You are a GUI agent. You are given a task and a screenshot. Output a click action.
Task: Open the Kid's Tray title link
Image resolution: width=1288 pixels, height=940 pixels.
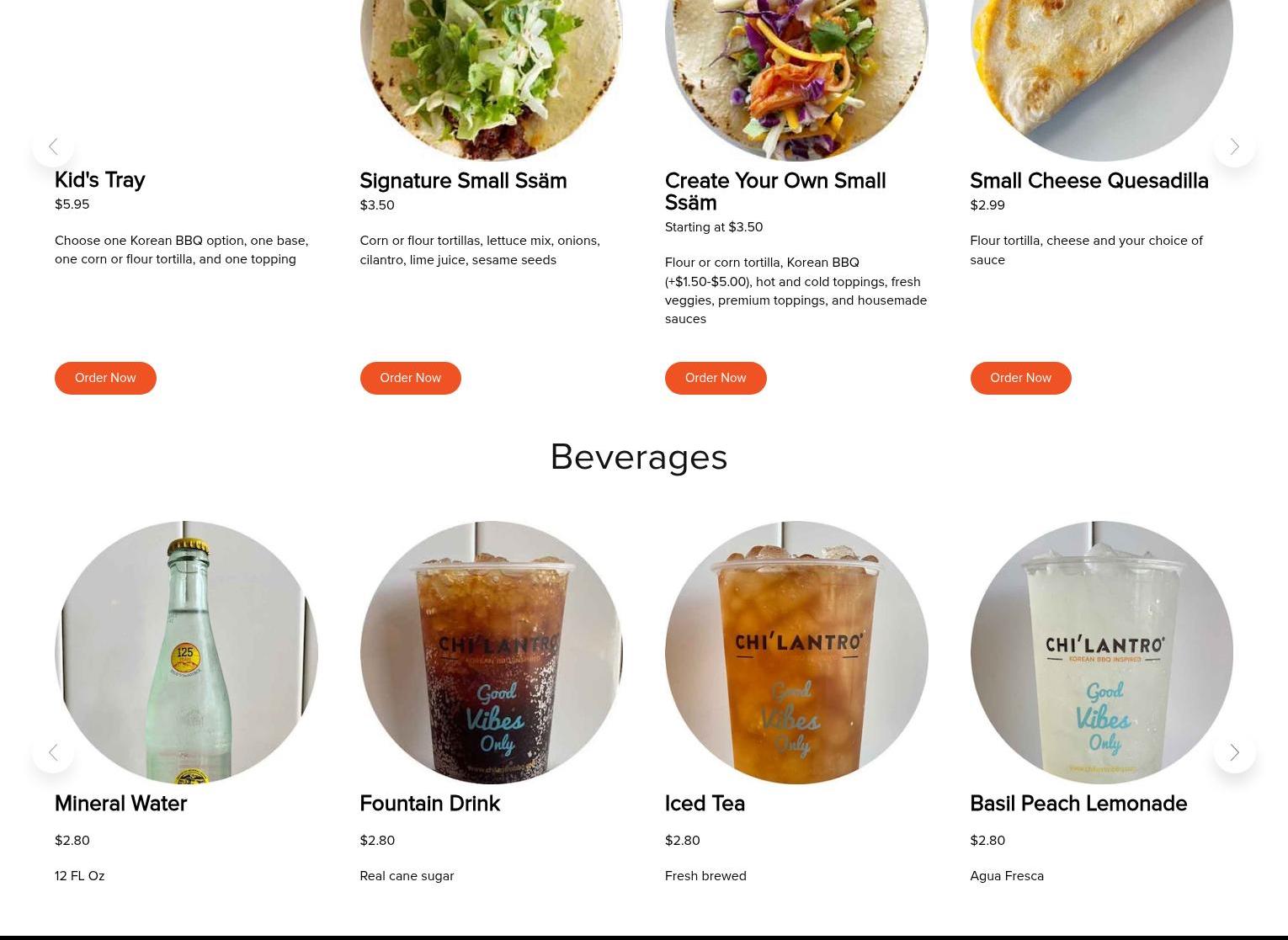pyautogui.click(x=99, y=180)
